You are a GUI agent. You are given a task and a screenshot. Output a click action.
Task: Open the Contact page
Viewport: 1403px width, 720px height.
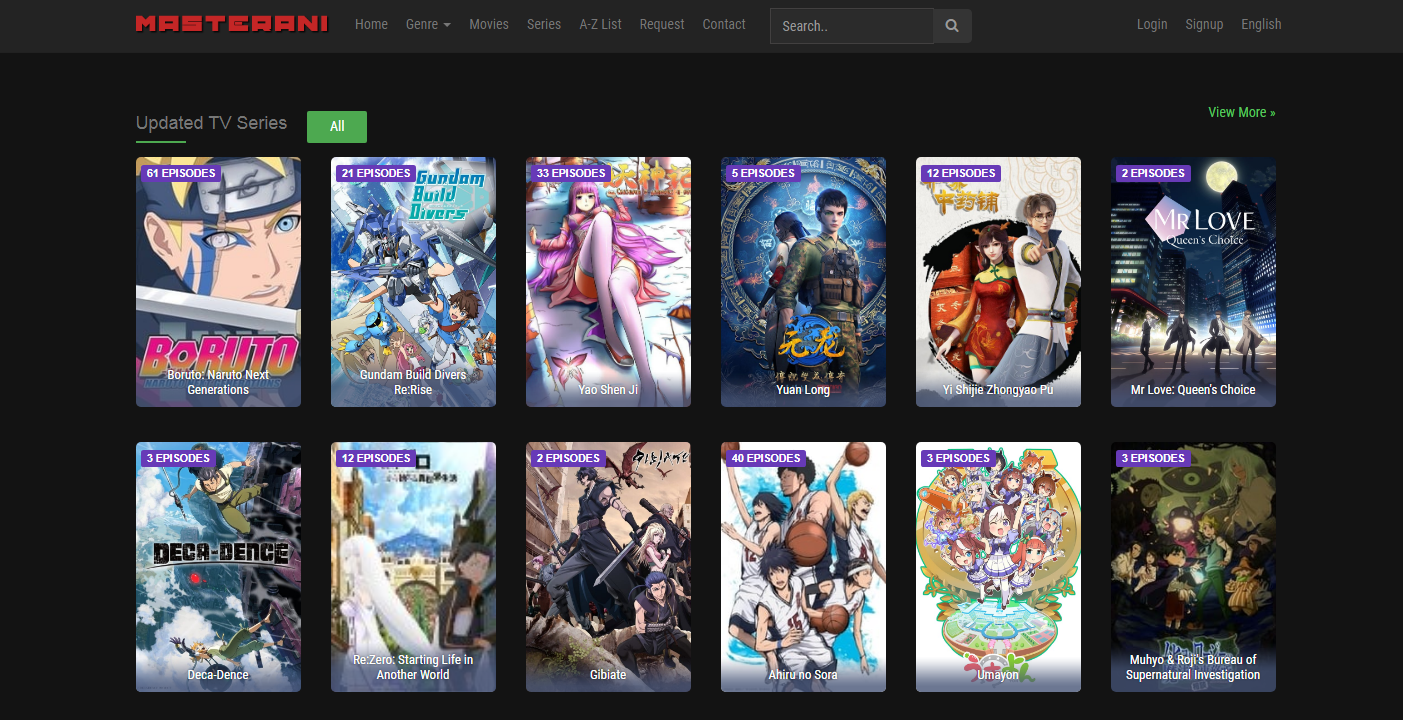point(724,24)
